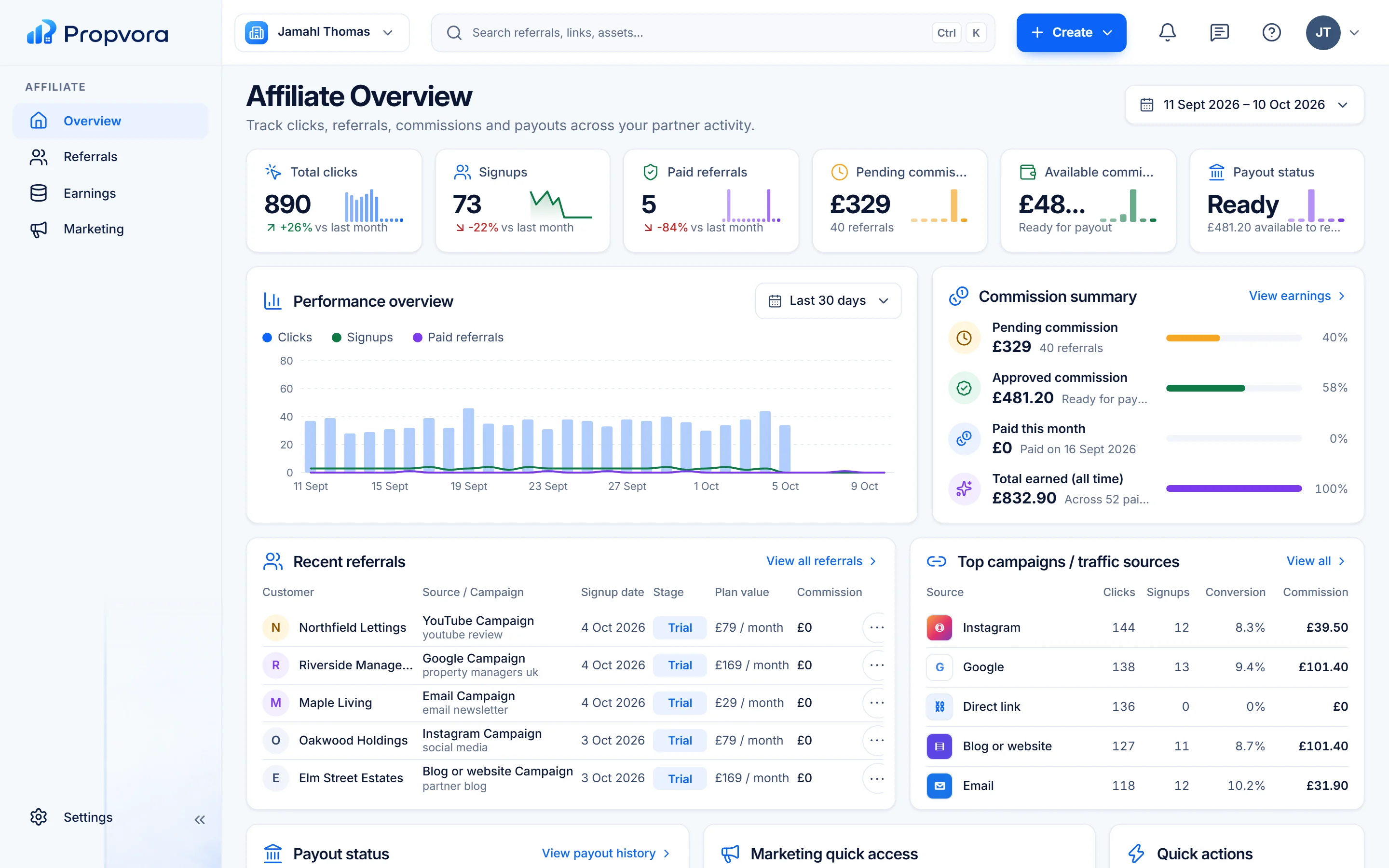The height and width of the screenshot is (868, 1389).
Task: Open Earnings in the sidebar
Action: pos(110,193)
